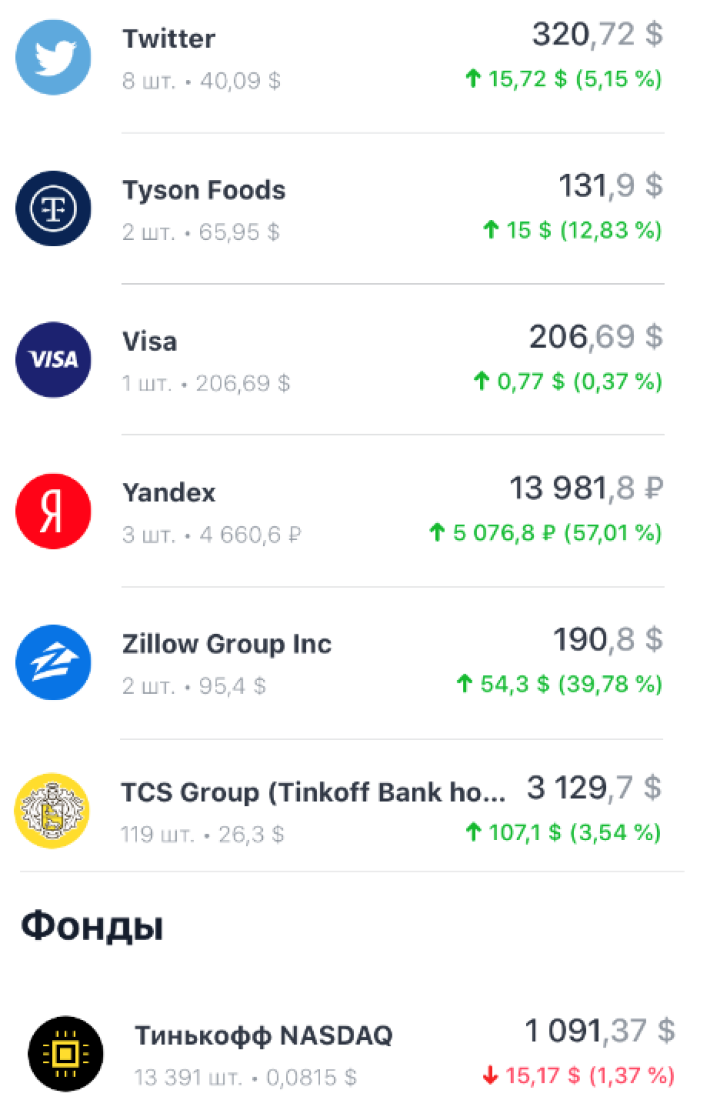Tap the yellow TCS Group crest icon
The image size is (720, 1115).
click(x=52, y=811)
